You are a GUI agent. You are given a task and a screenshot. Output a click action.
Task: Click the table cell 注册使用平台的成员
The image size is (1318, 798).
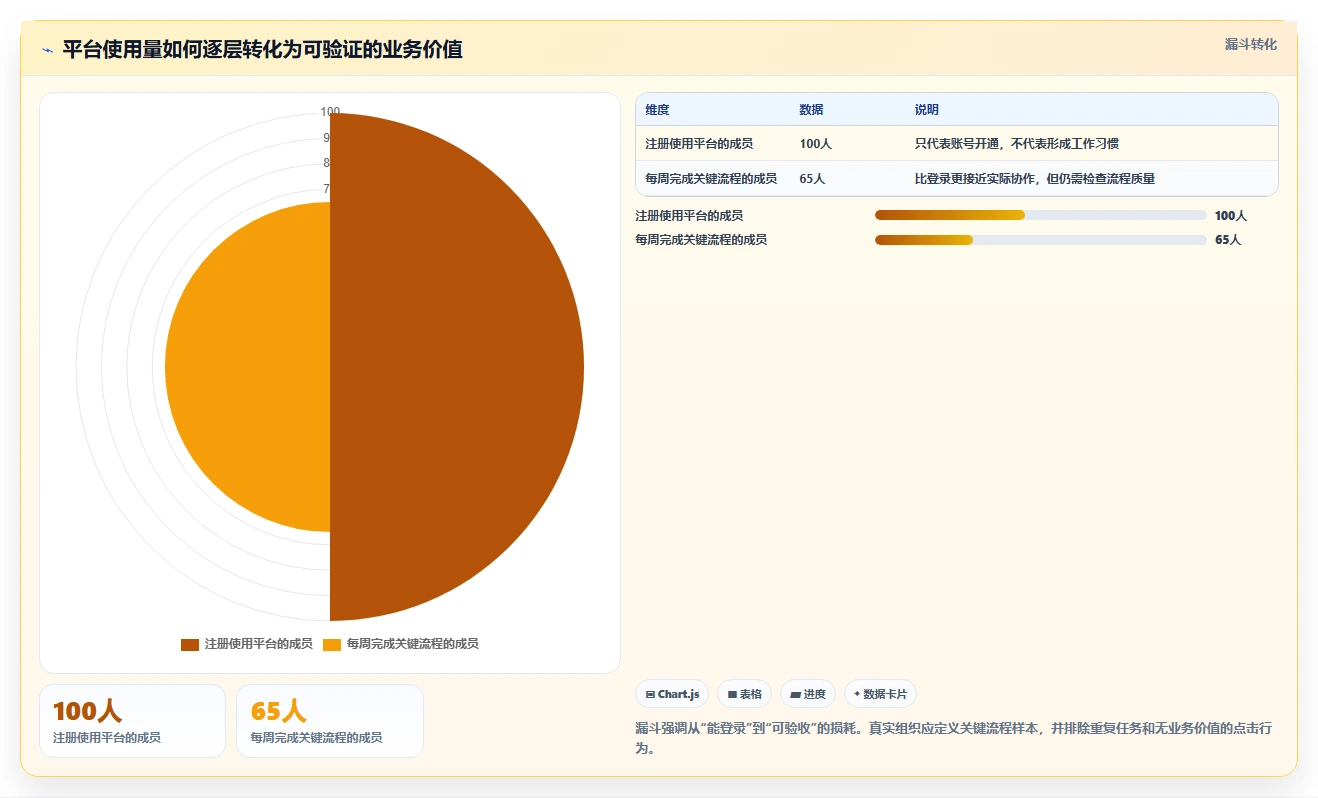pyautogui.click(x=699, y=144)
